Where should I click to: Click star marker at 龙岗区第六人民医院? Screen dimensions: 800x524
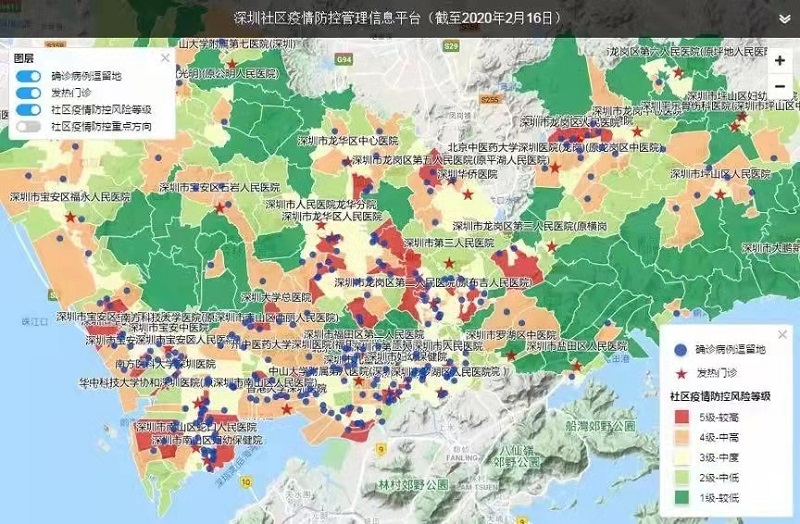tap(678, 73)
